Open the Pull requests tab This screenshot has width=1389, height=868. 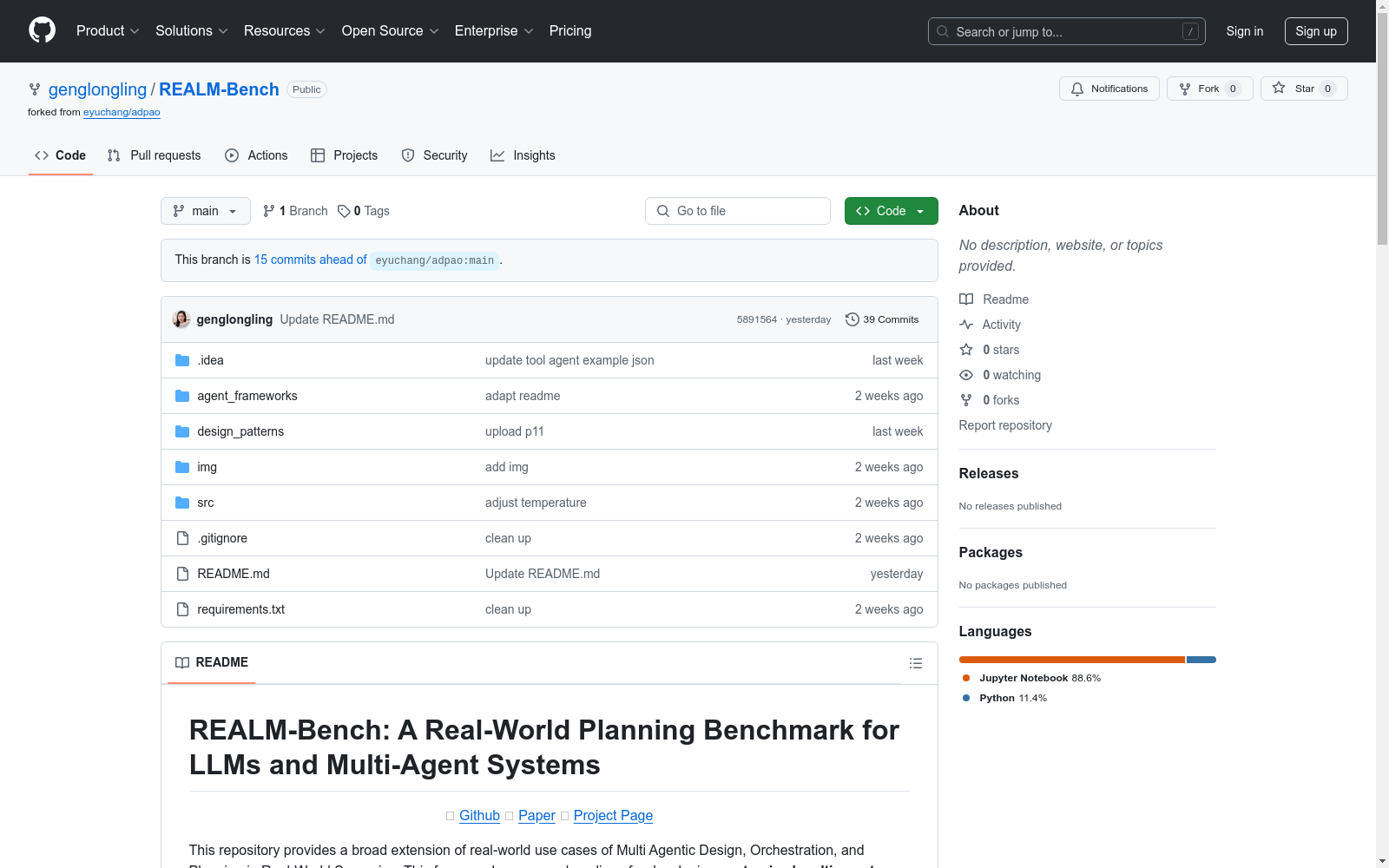[x=155, y=155]
